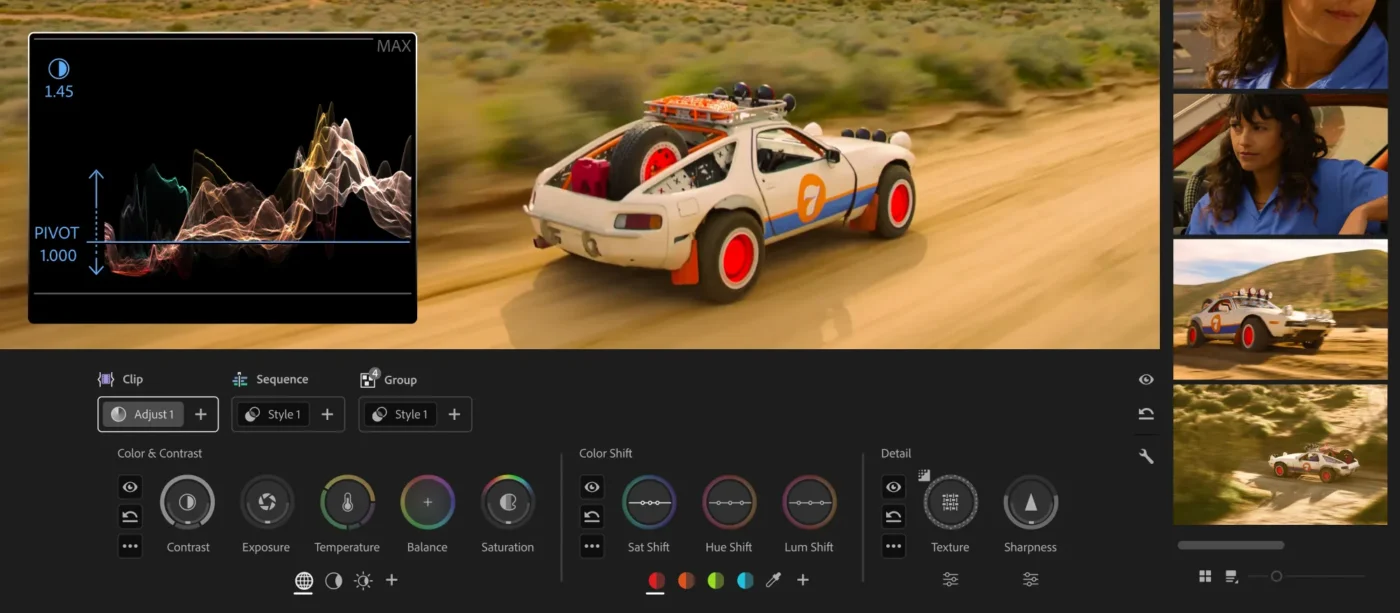Image resolution: width=1400 pixels, height=613 pixels.
Task: Expand Color Shift three-dot options
Action: coord(592,546)
